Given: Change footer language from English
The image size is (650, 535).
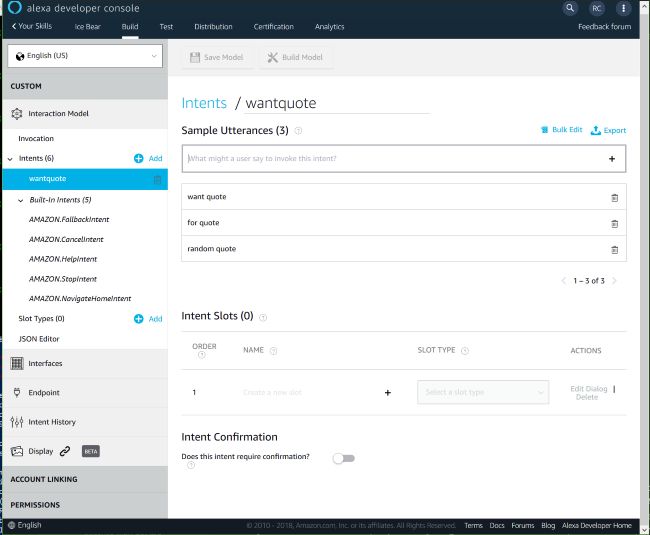Looking at the screenshot, I should click(25, 525).
